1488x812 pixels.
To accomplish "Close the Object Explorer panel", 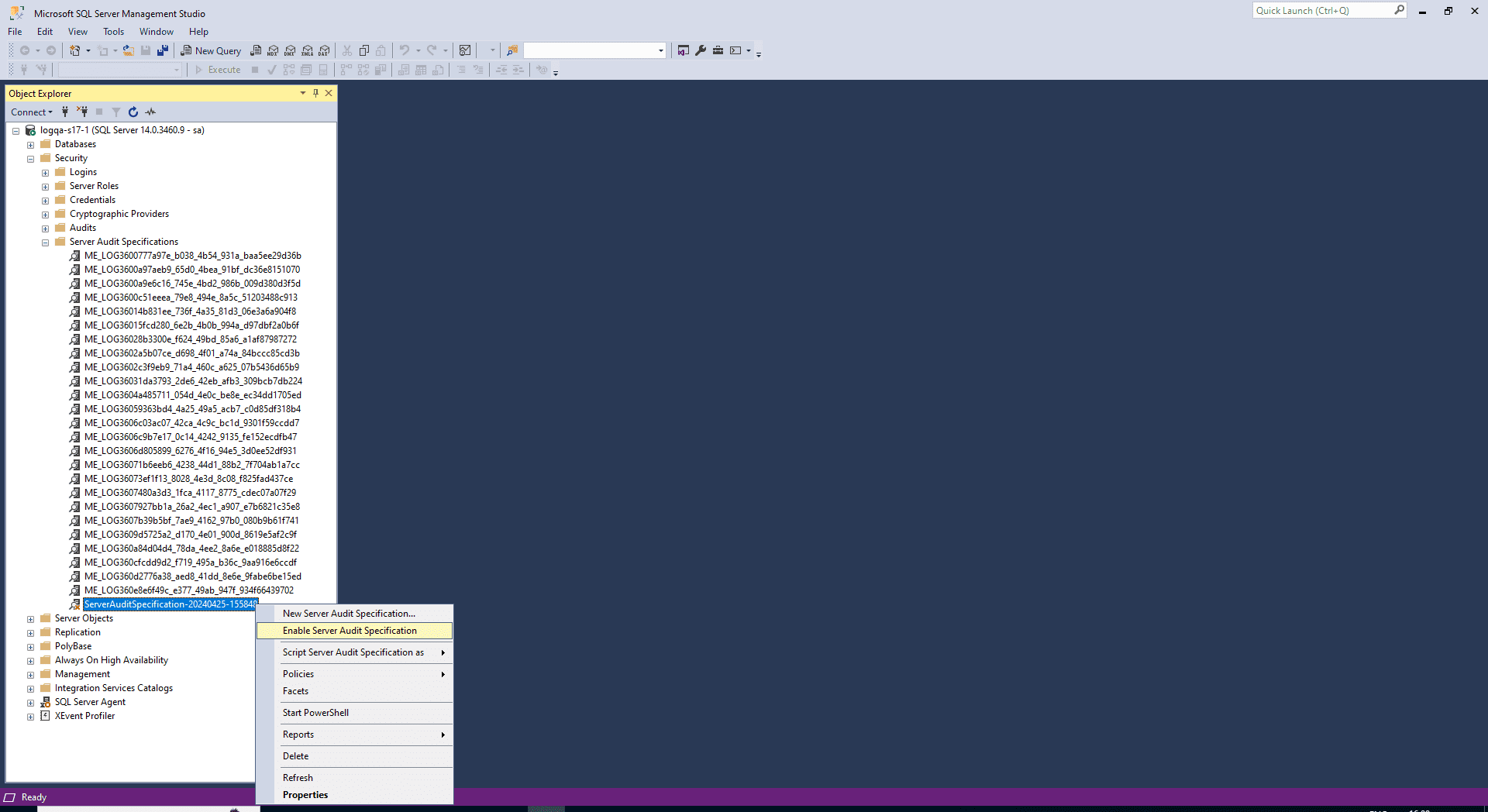I will 329,93.
